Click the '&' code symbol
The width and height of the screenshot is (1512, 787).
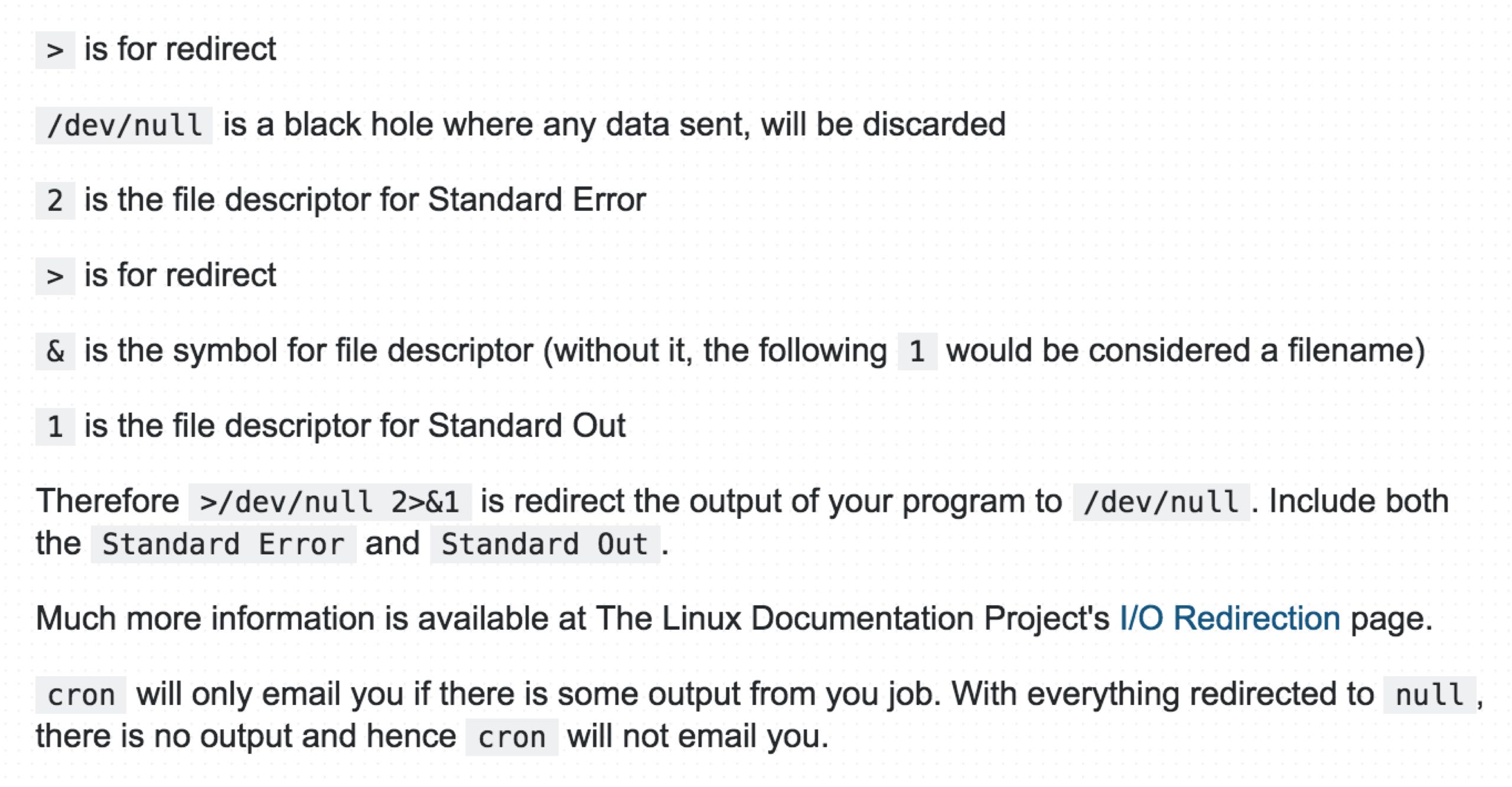click(55, 351)
